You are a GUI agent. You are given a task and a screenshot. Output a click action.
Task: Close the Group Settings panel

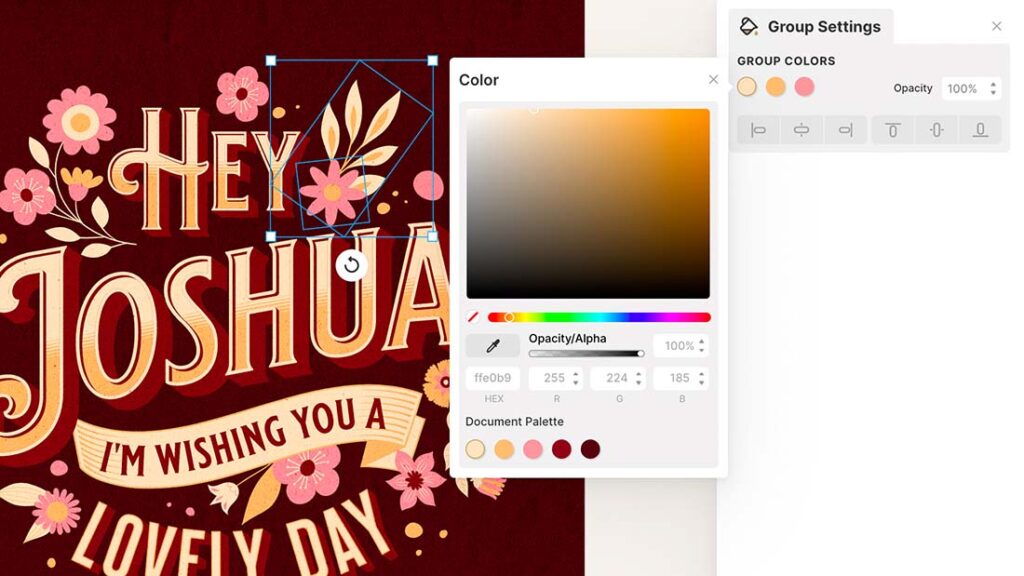[996, 26]
